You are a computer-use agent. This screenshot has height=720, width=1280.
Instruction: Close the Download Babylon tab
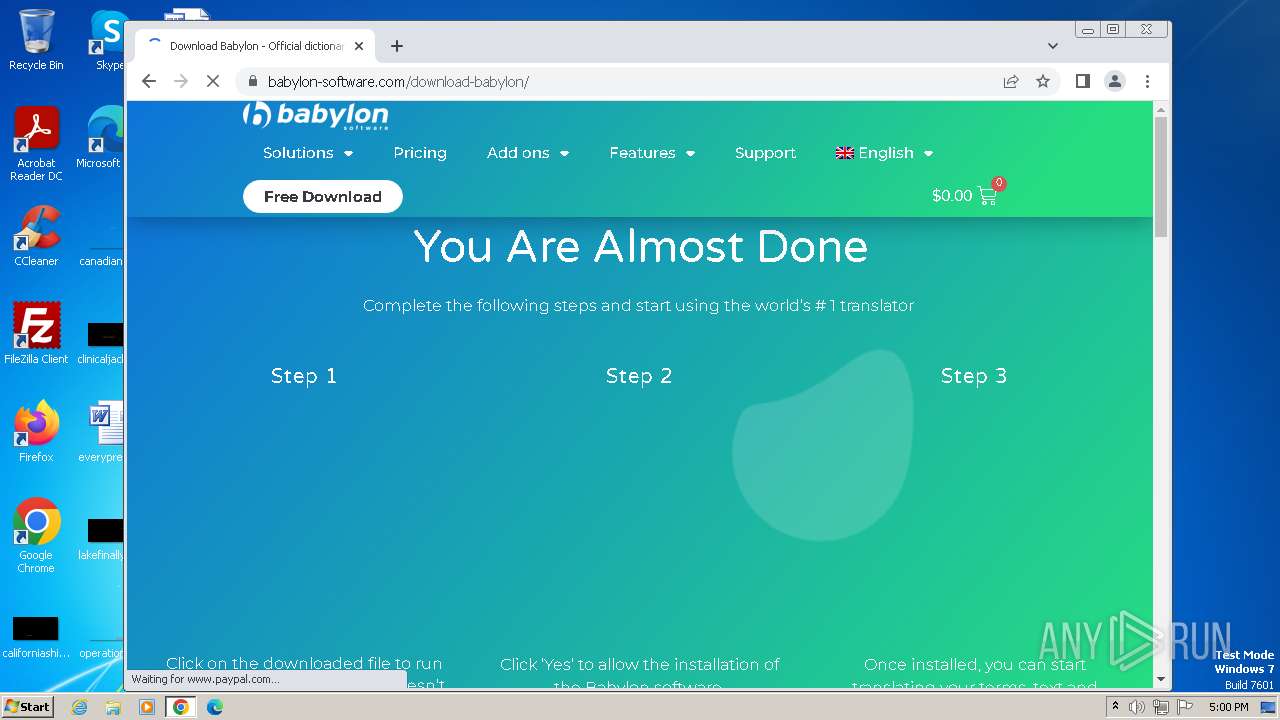click(359, 46)
